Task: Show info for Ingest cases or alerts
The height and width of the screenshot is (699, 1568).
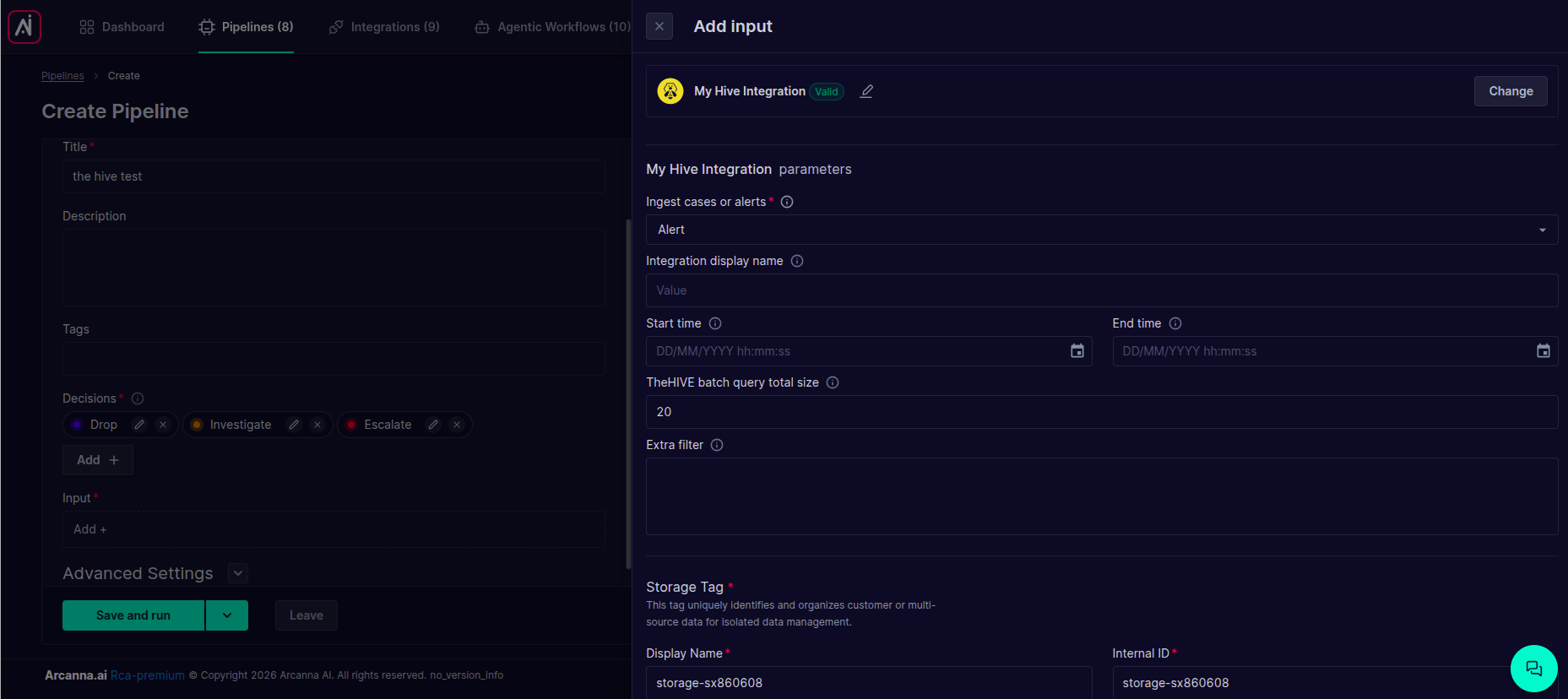Action: click(x=787, y=202)
